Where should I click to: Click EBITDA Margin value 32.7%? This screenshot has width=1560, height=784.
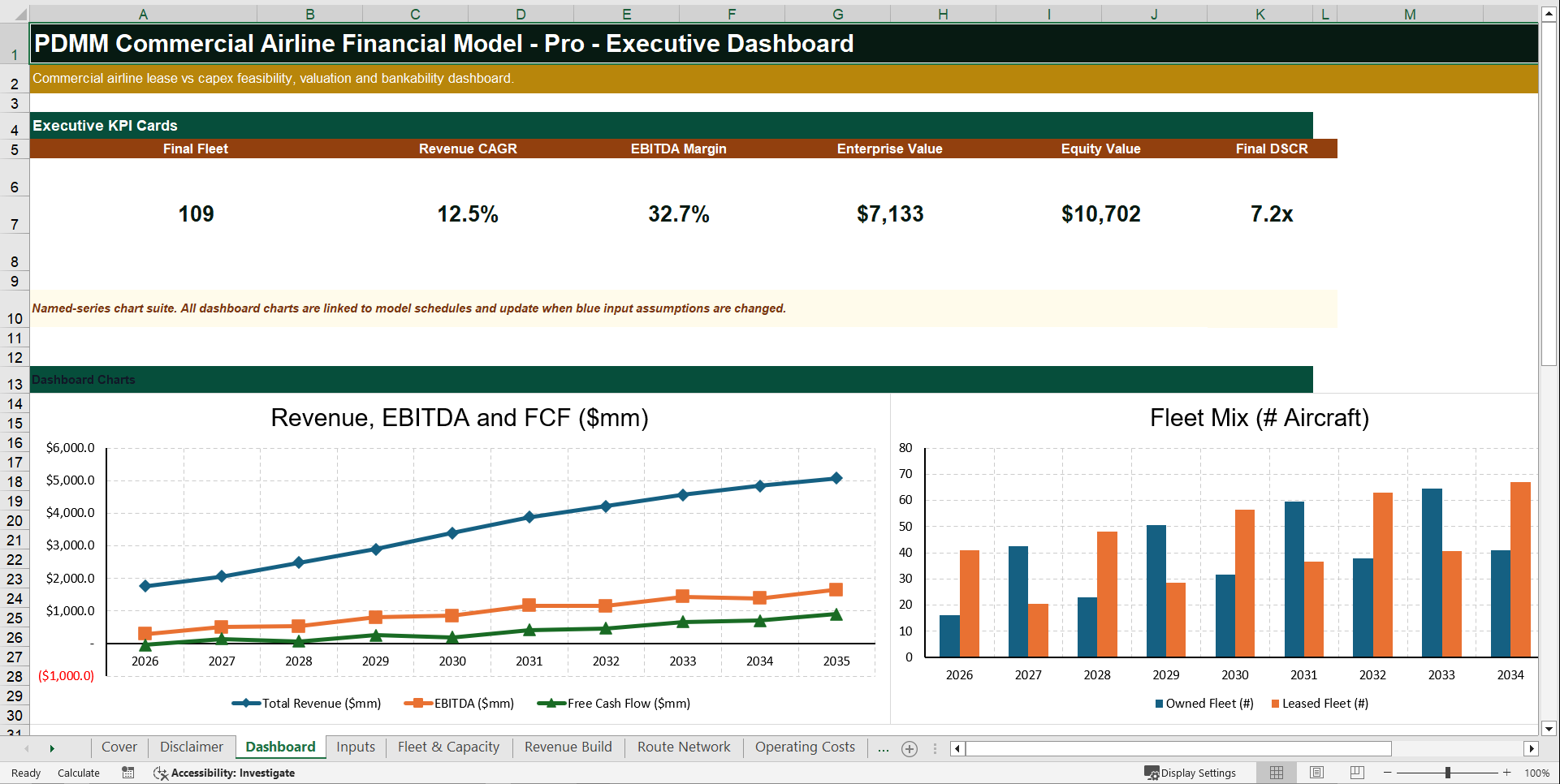click(679, 214)
